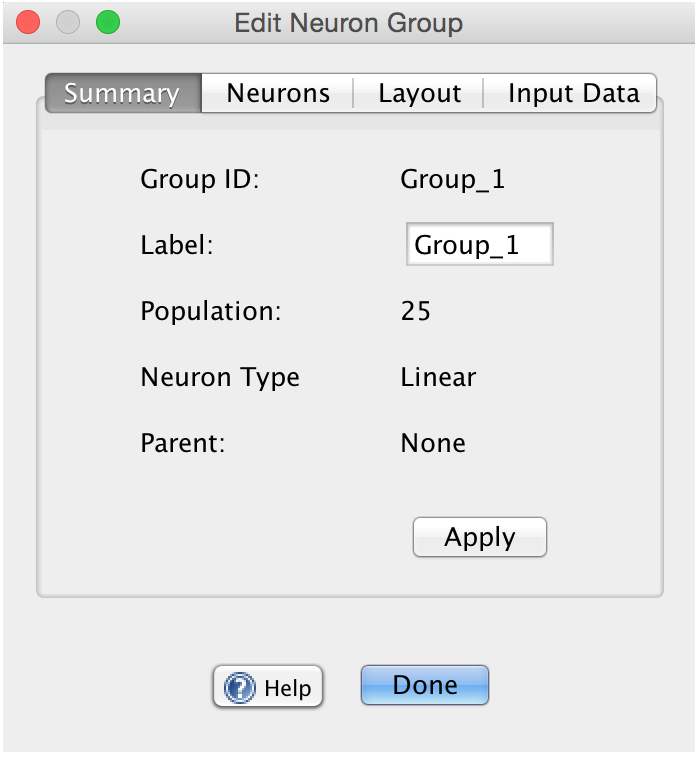Click the yellow minimize window button

tap(68, 22)
